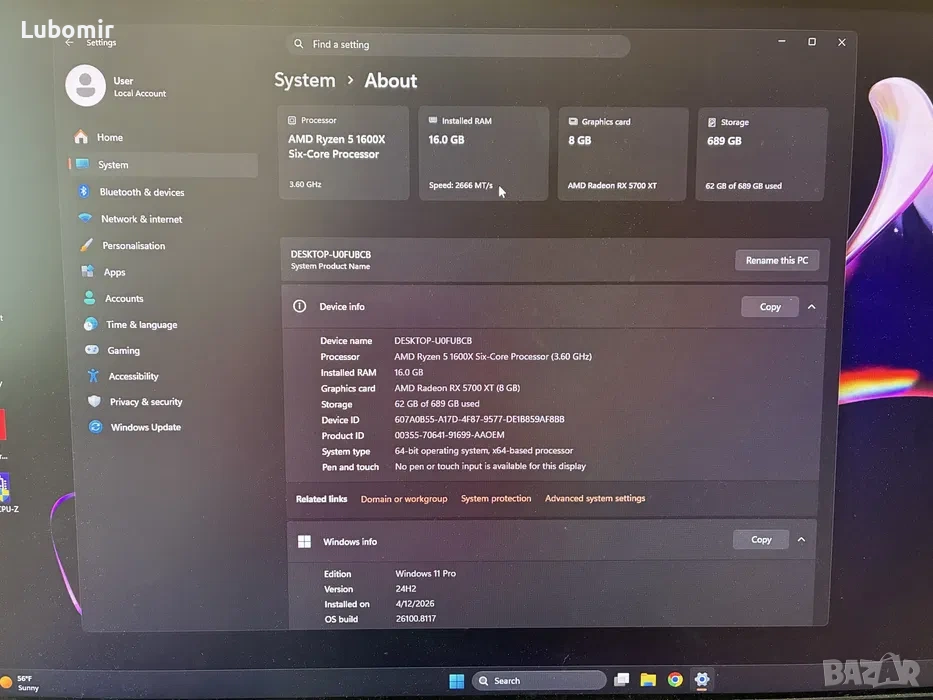Copy the Windows info details
The image size is (933, 700).
(760, 540)
